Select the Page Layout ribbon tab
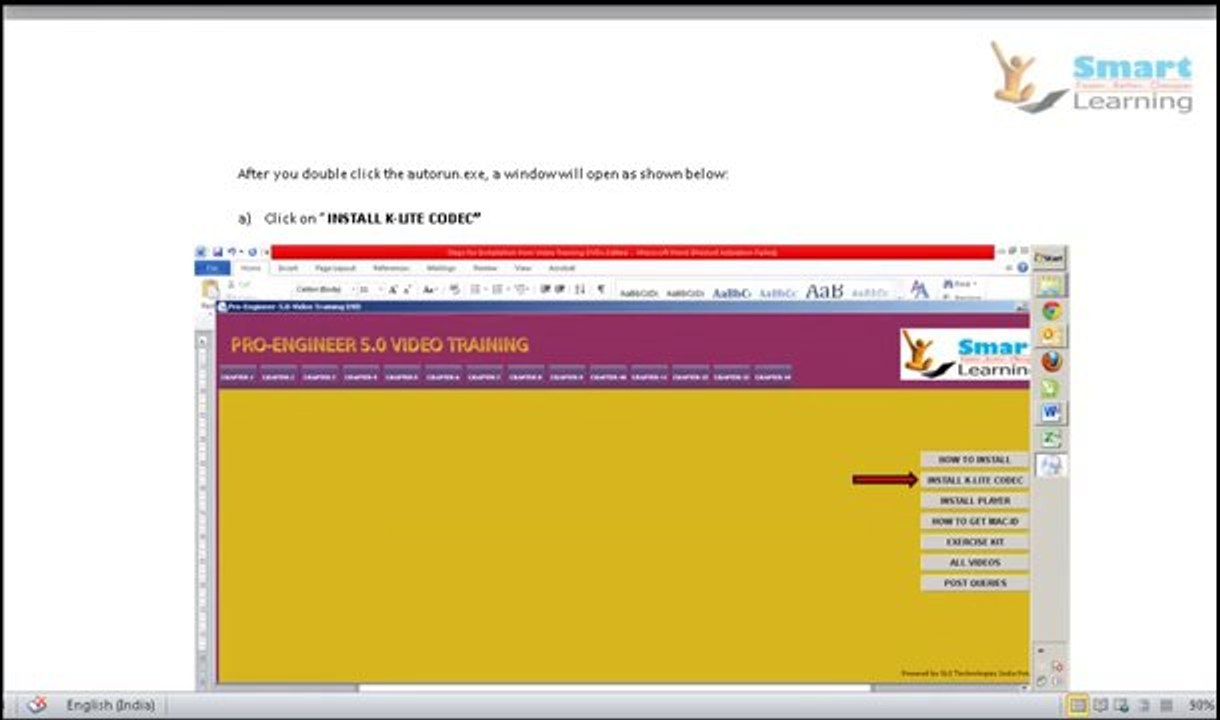This screenshot has width=1220, height=720. coord(335,268)
